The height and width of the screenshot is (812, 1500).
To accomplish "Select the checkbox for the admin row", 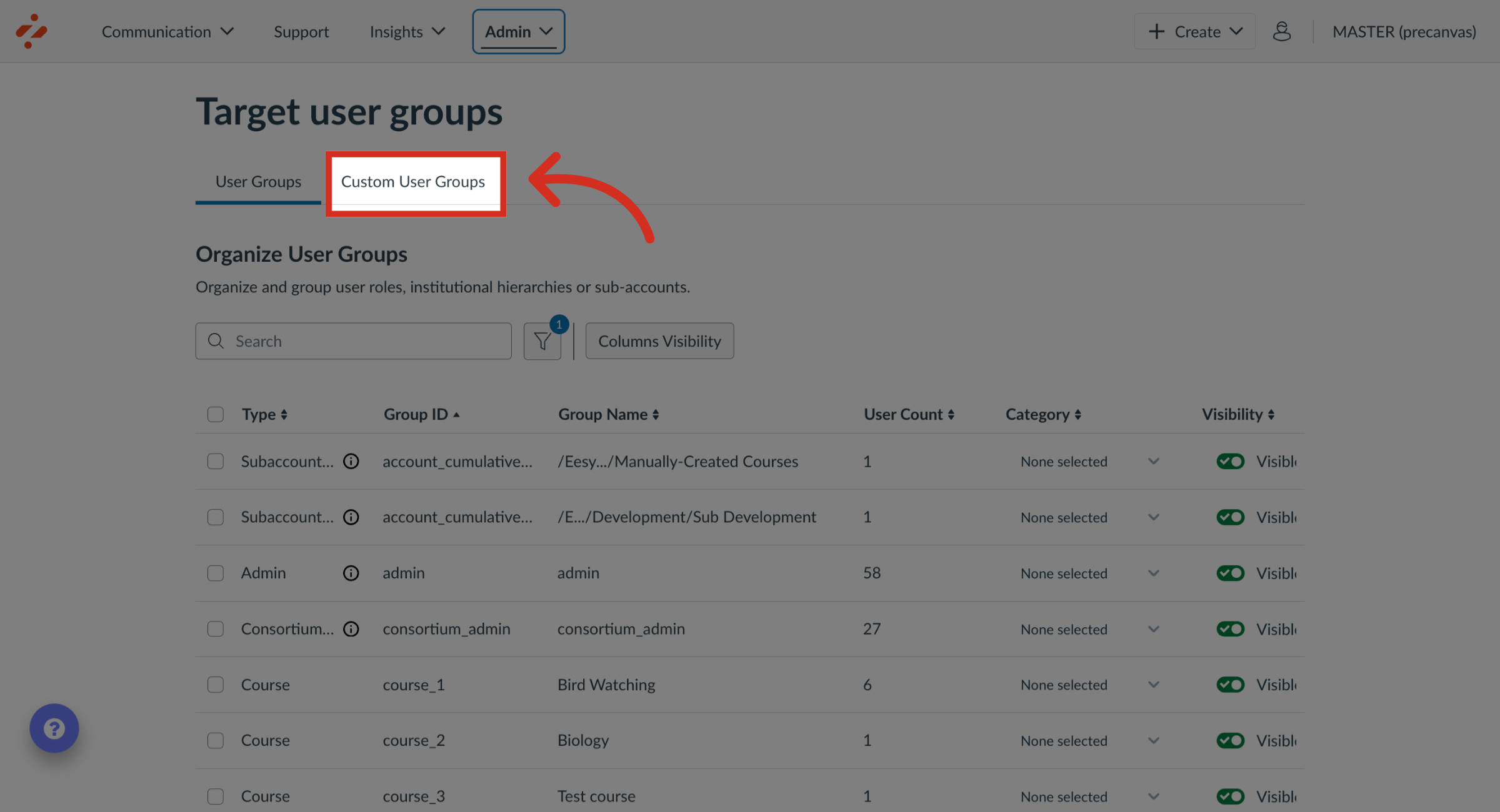I will tap(215, 573).
